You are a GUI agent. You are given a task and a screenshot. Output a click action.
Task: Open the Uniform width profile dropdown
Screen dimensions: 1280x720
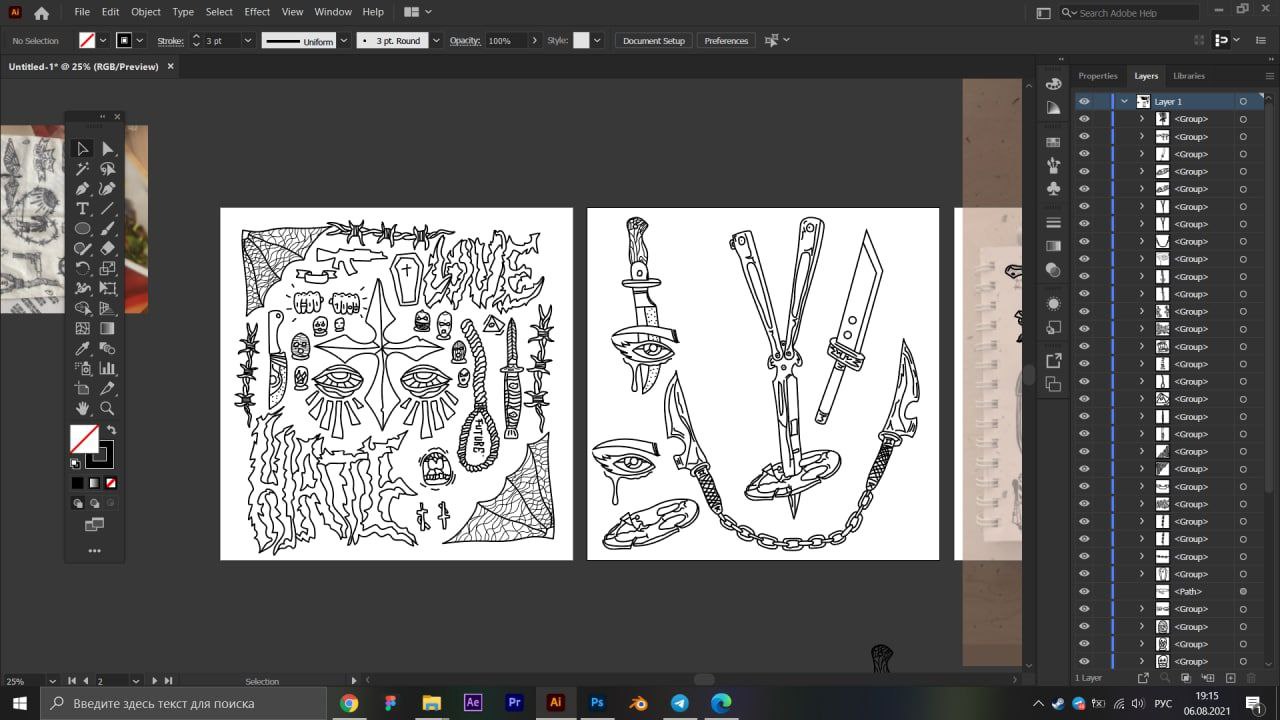343,41
